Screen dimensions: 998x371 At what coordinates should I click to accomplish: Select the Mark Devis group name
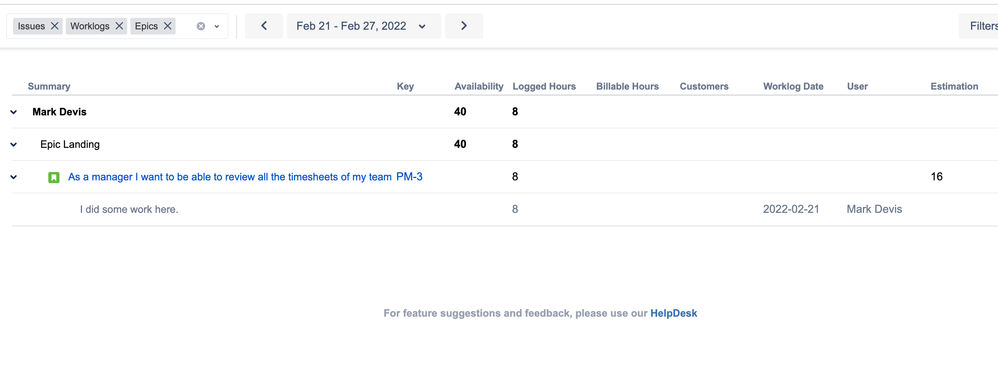pyautogui.click(x=59, y=112)
